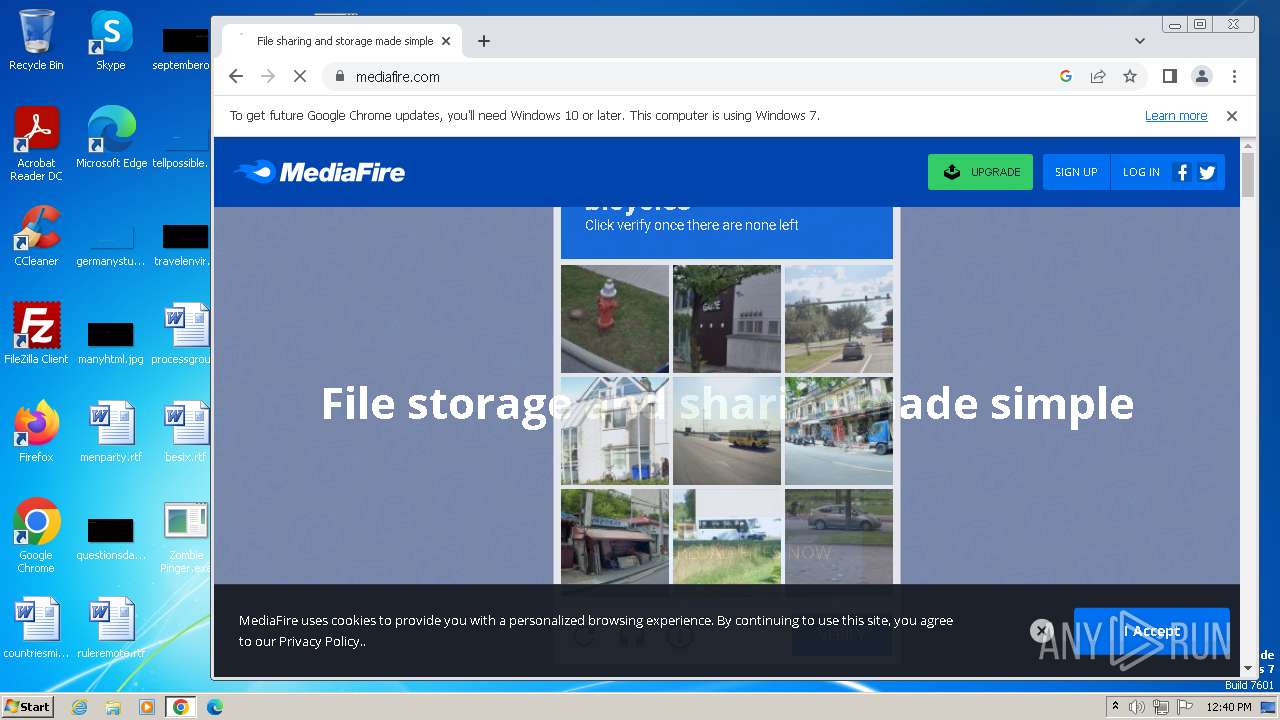Select the captcha tile with silver car
The width and height of the screenshot is (1280, 720).
[x=839, y=536]
